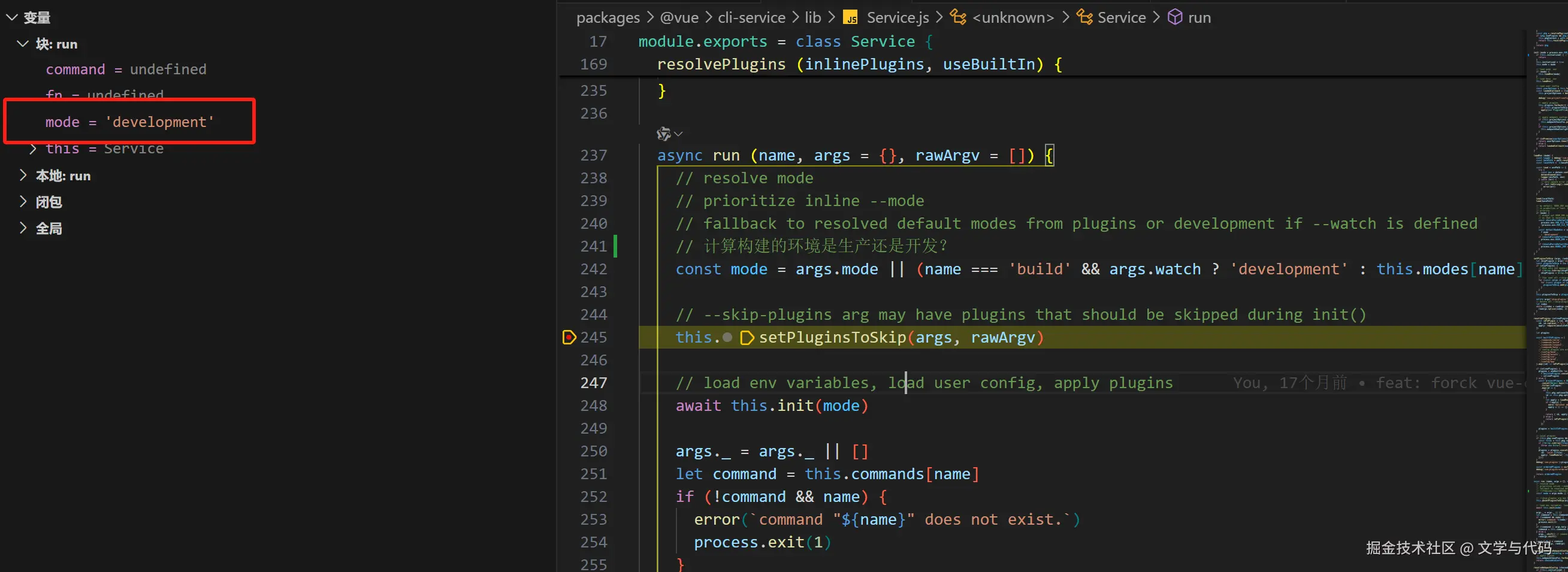Image resolution: width=1568 pixels, height=572 pixels.
Task: Click the method cube icon before run
Action: (x=1175, y=17)
